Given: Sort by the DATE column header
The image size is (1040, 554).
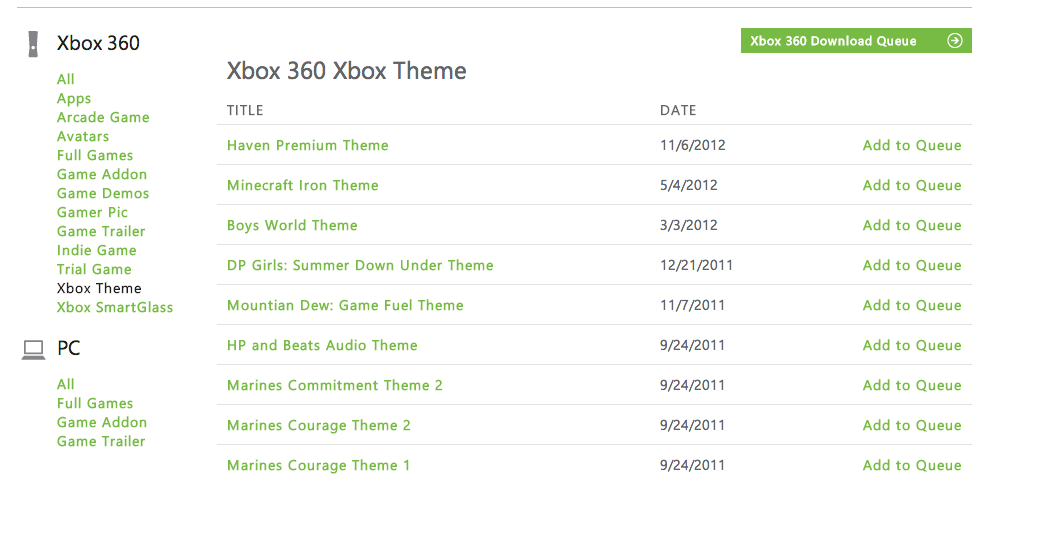Looking at the screenshot, I should point(678,110).
